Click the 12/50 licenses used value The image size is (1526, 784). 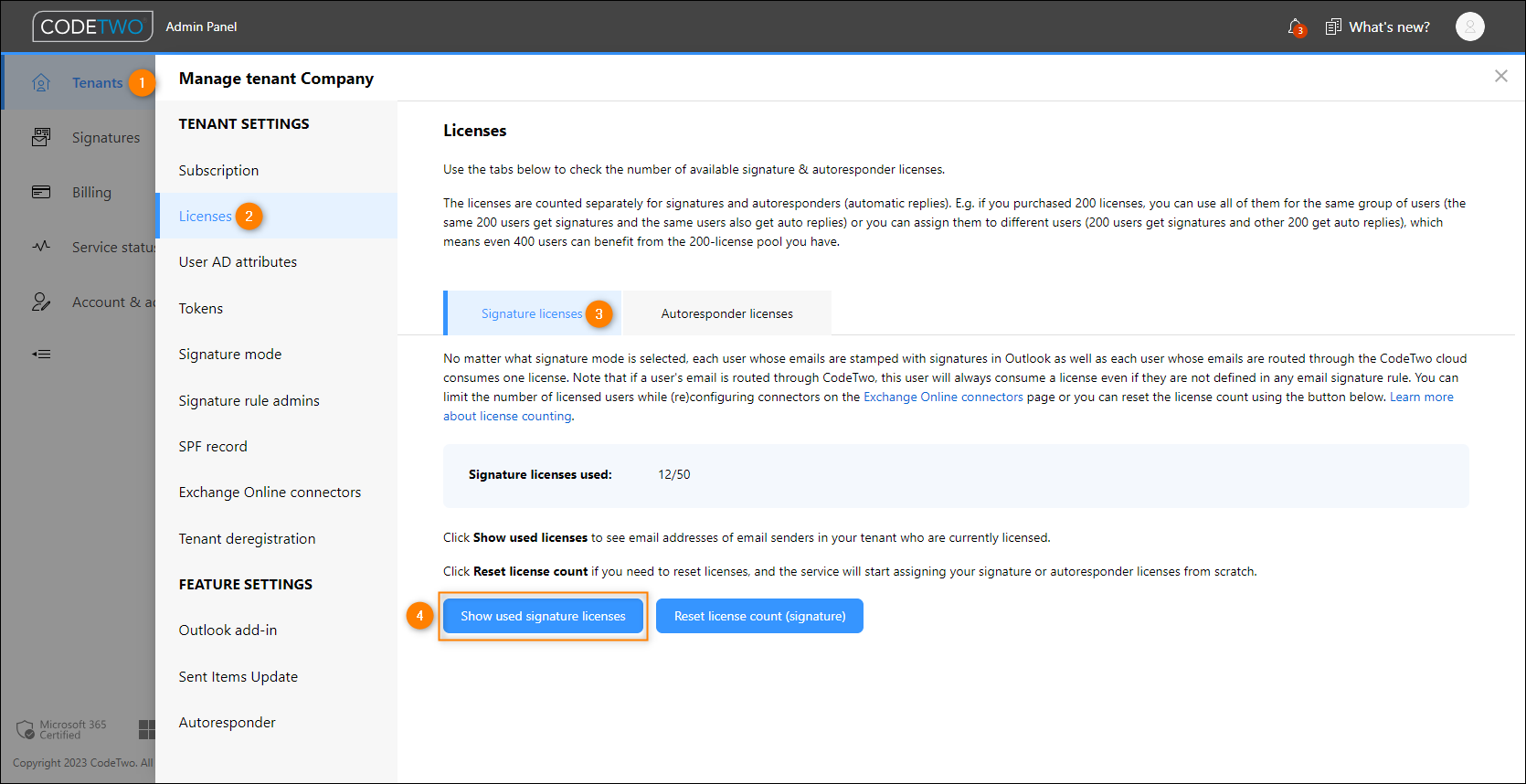[x=674, y=474]
